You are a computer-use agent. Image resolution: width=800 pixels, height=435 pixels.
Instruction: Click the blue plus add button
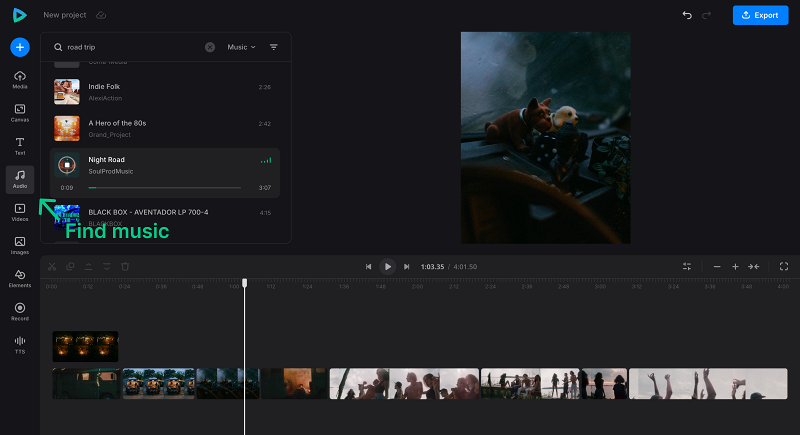20,47
